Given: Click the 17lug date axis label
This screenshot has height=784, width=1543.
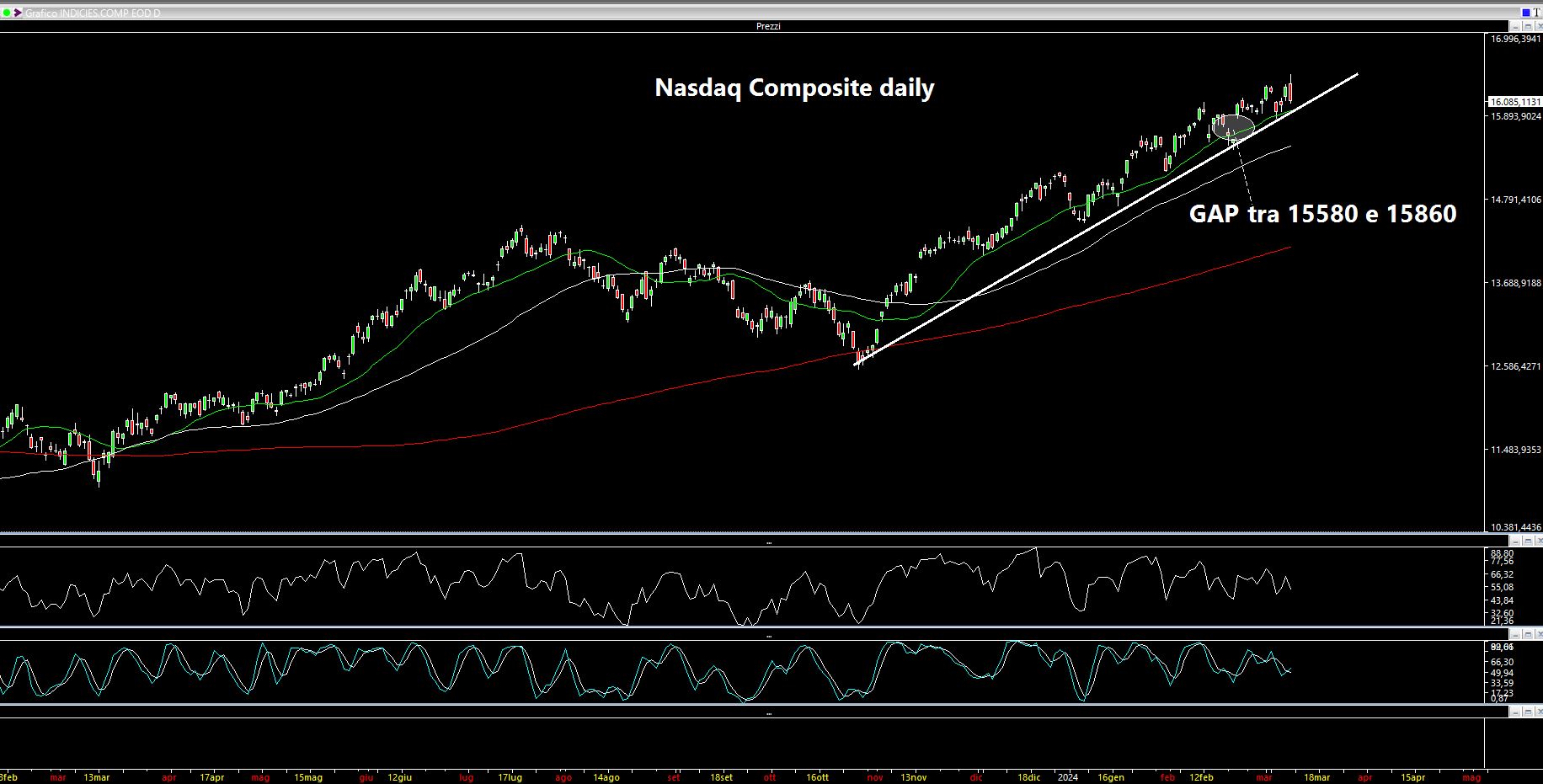Looking at the screenshot, I should [510, 777].
